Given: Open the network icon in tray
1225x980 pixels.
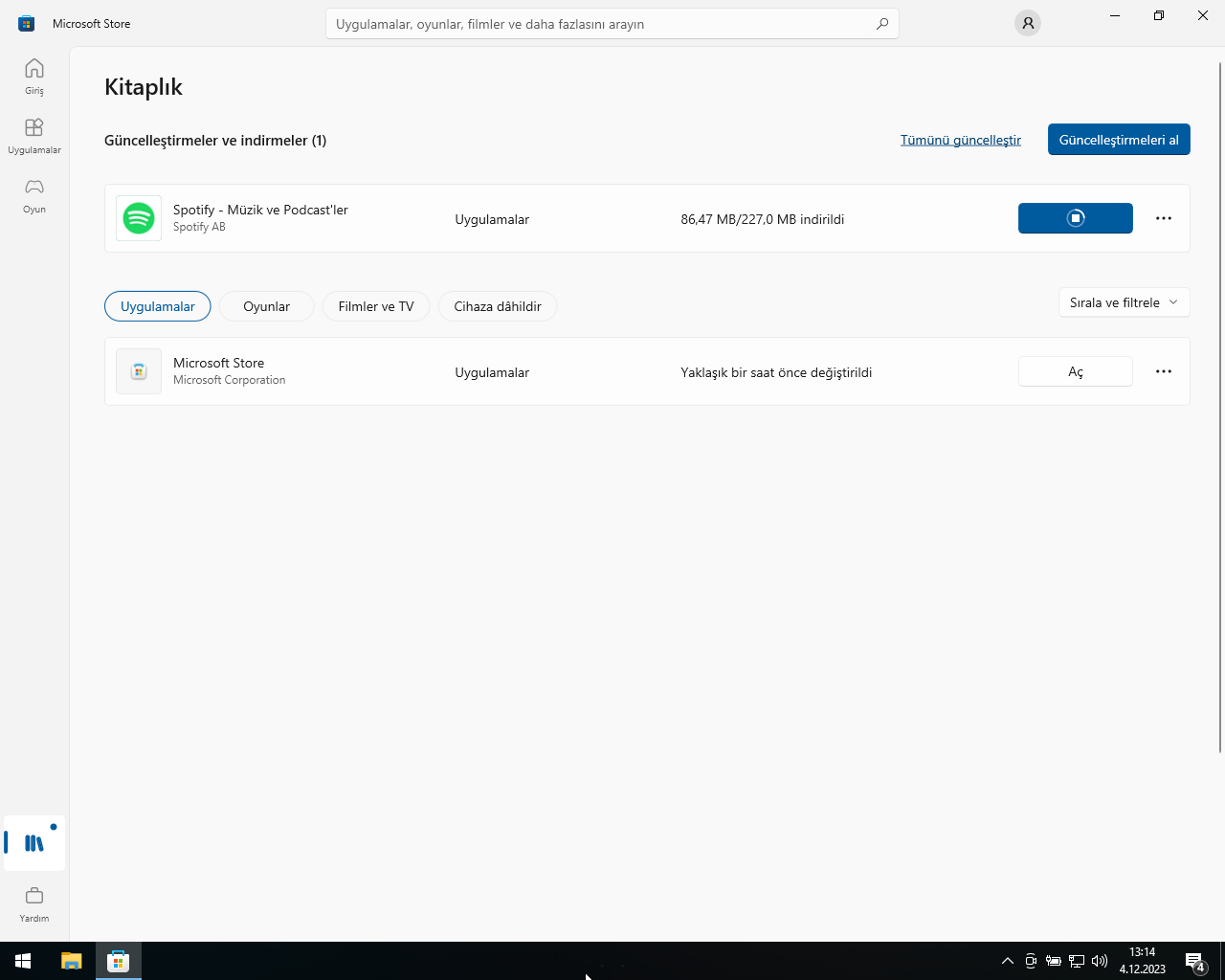Looking at the screenshot, I should [1077, 961].
